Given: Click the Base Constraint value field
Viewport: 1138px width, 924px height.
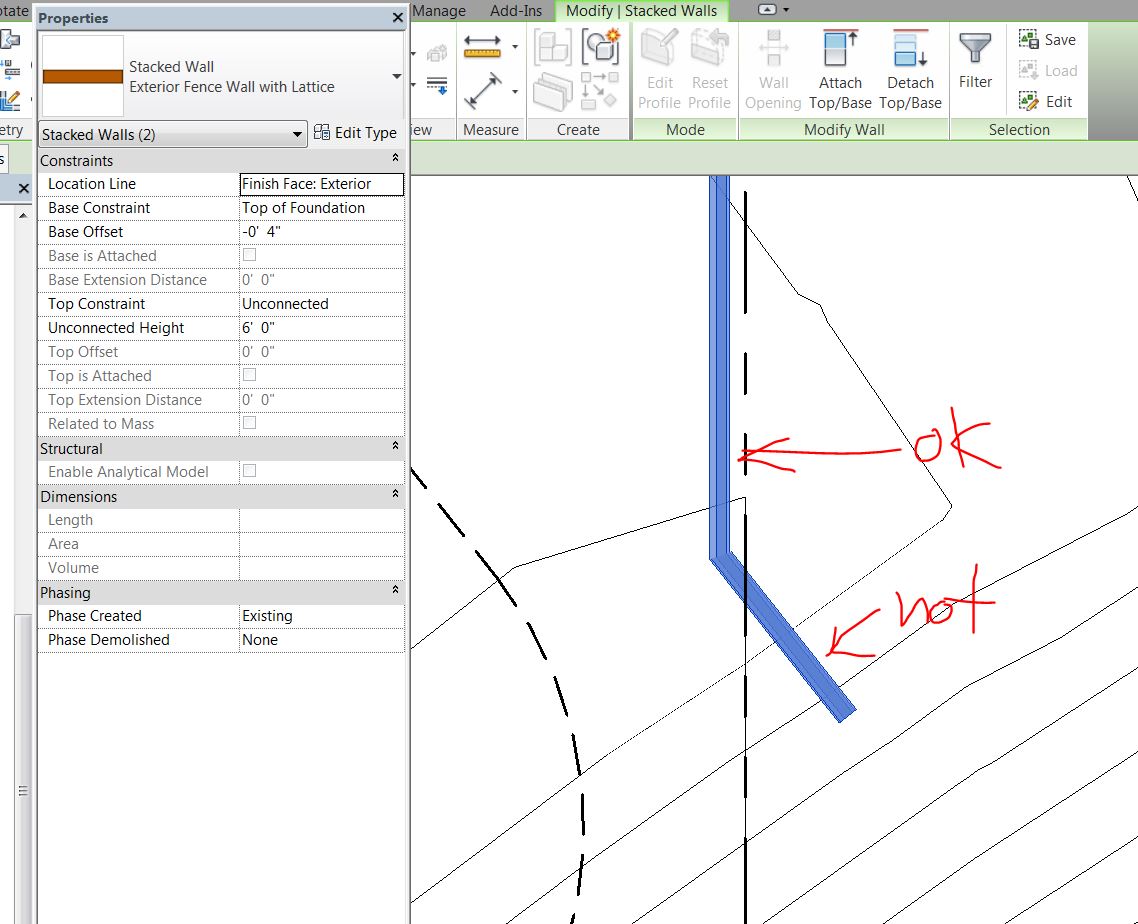Looking at the screenshot, I should point(322,208).
